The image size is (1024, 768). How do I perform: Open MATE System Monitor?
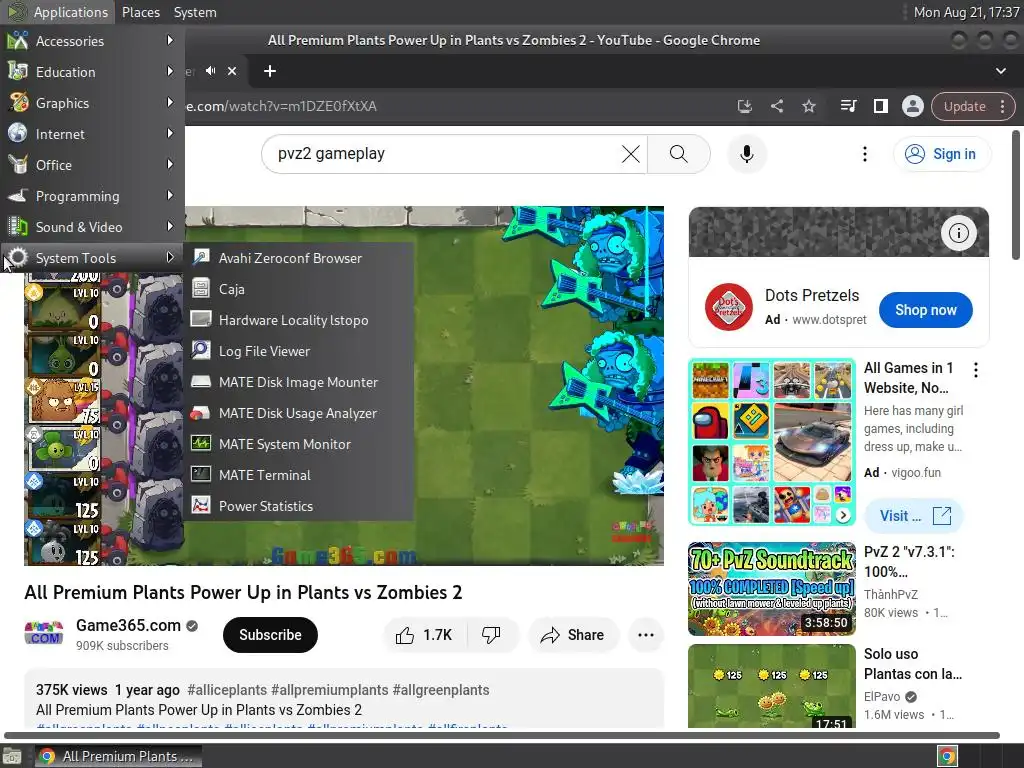(299, 444)
